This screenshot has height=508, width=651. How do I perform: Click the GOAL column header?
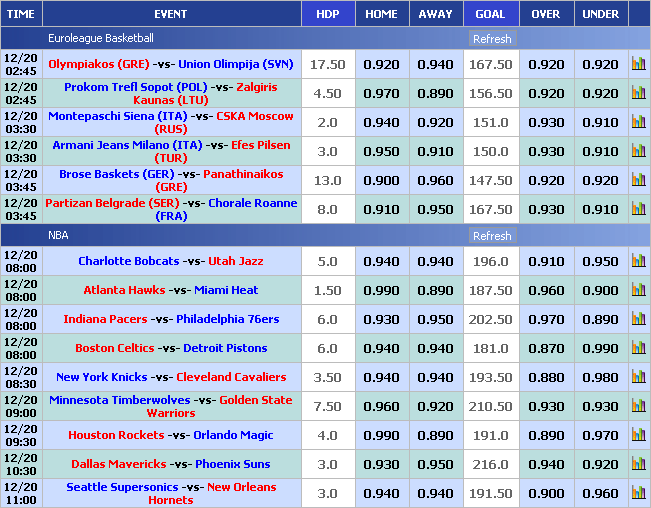490,14
